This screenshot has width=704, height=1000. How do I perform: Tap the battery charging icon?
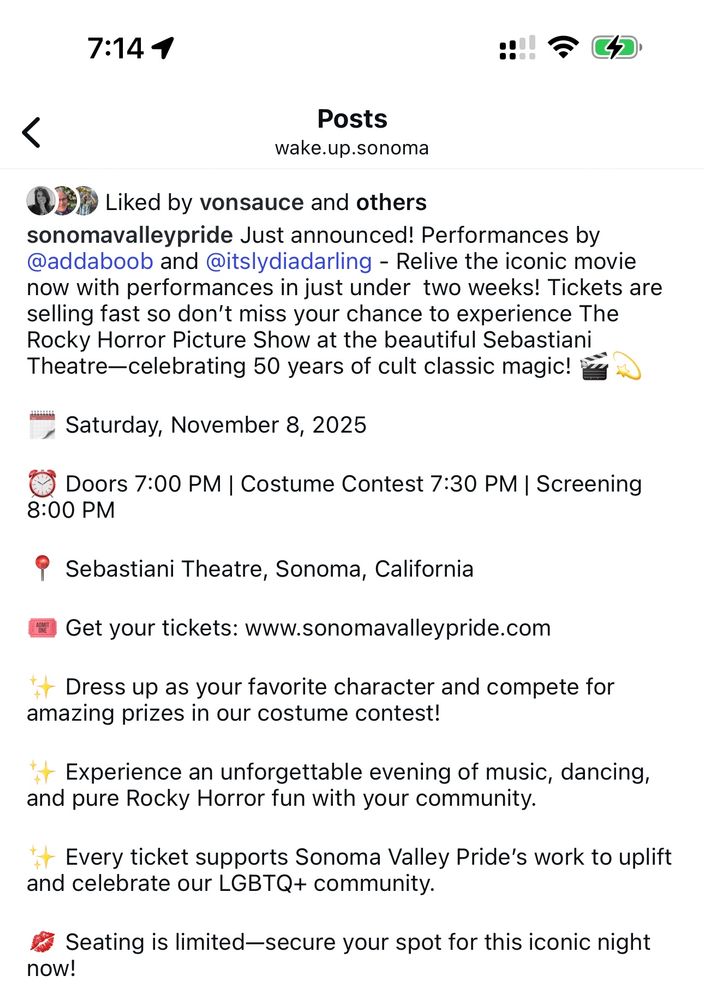(x=616, y=47)
